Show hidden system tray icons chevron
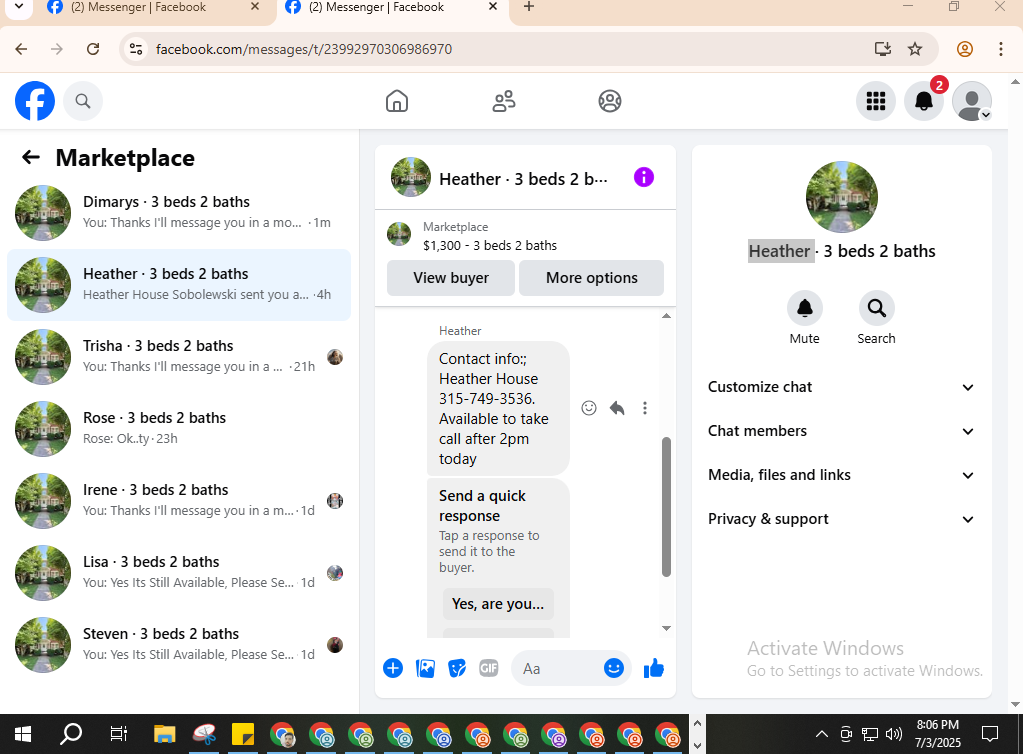Viewport: 1023px width, 754px height. pyautogui.click(x=822, y=734)
